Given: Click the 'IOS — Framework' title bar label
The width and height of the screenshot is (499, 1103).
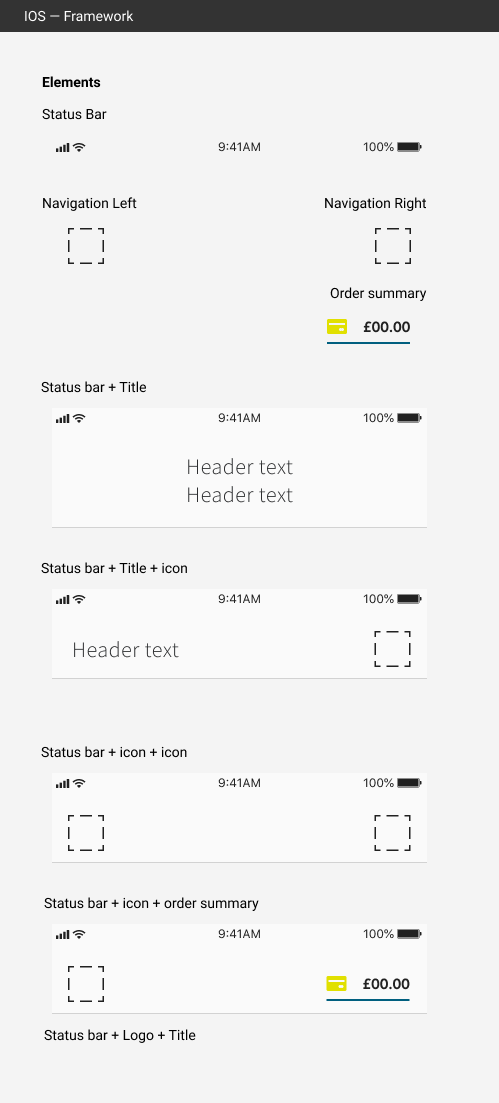Looking at the screenshot, I should click(78, 15).
